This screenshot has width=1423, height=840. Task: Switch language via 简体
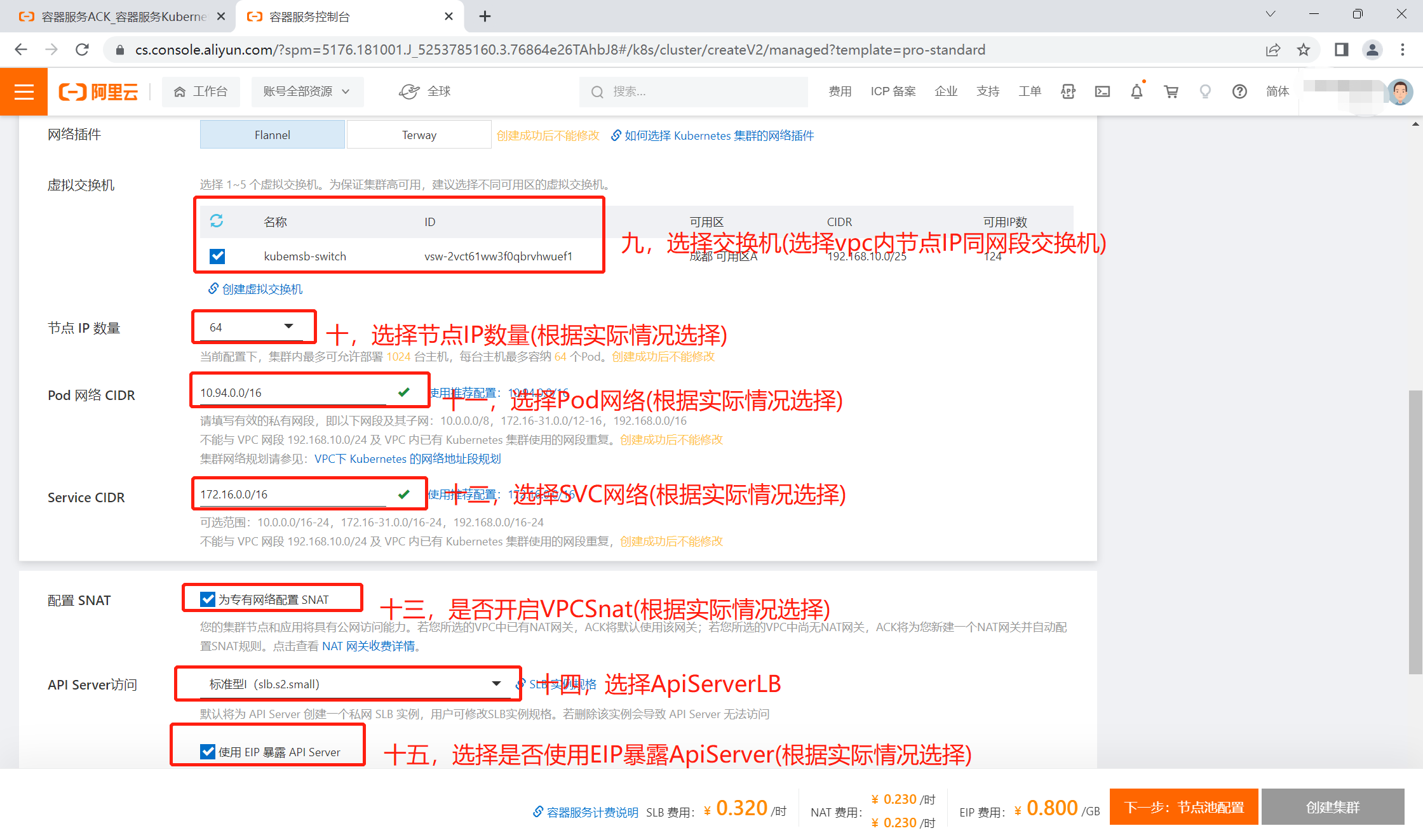pyautogui.click(x=1278, y=92)
